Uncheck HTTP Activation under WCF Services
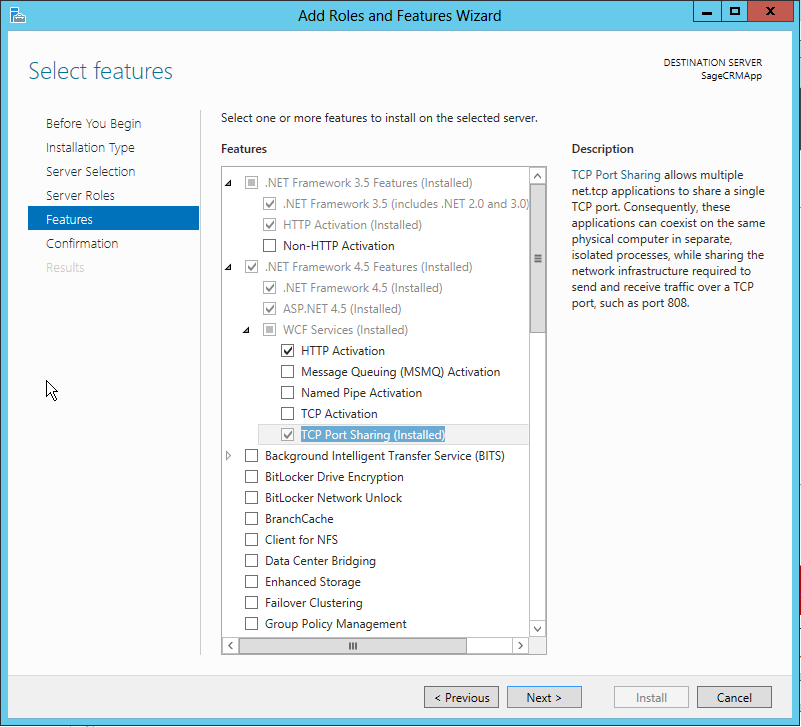Screen dimensions: 801x727 click(288, 351)
